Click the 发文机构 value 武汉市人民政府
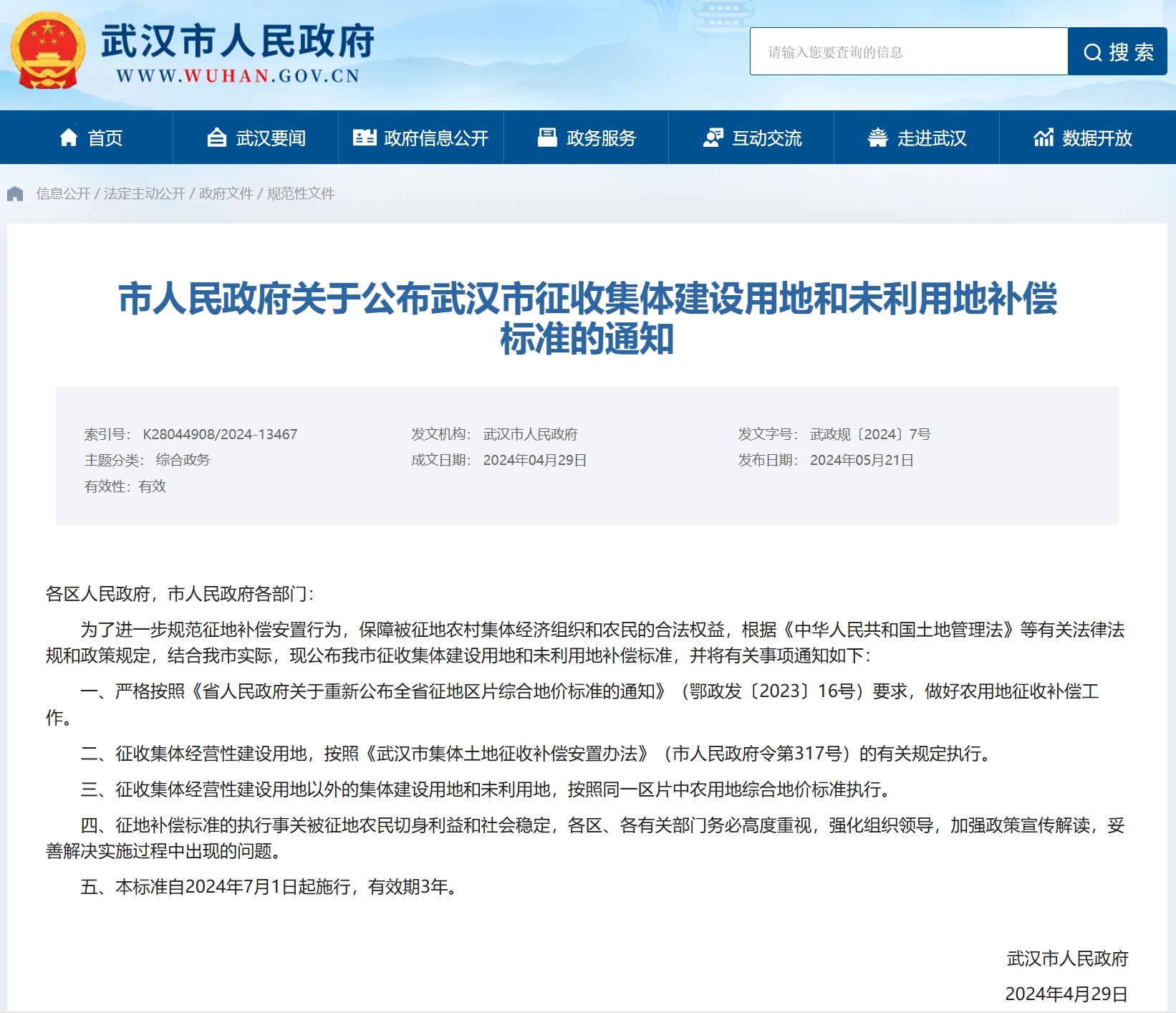1176x1013 pixels. pos(530,434)
